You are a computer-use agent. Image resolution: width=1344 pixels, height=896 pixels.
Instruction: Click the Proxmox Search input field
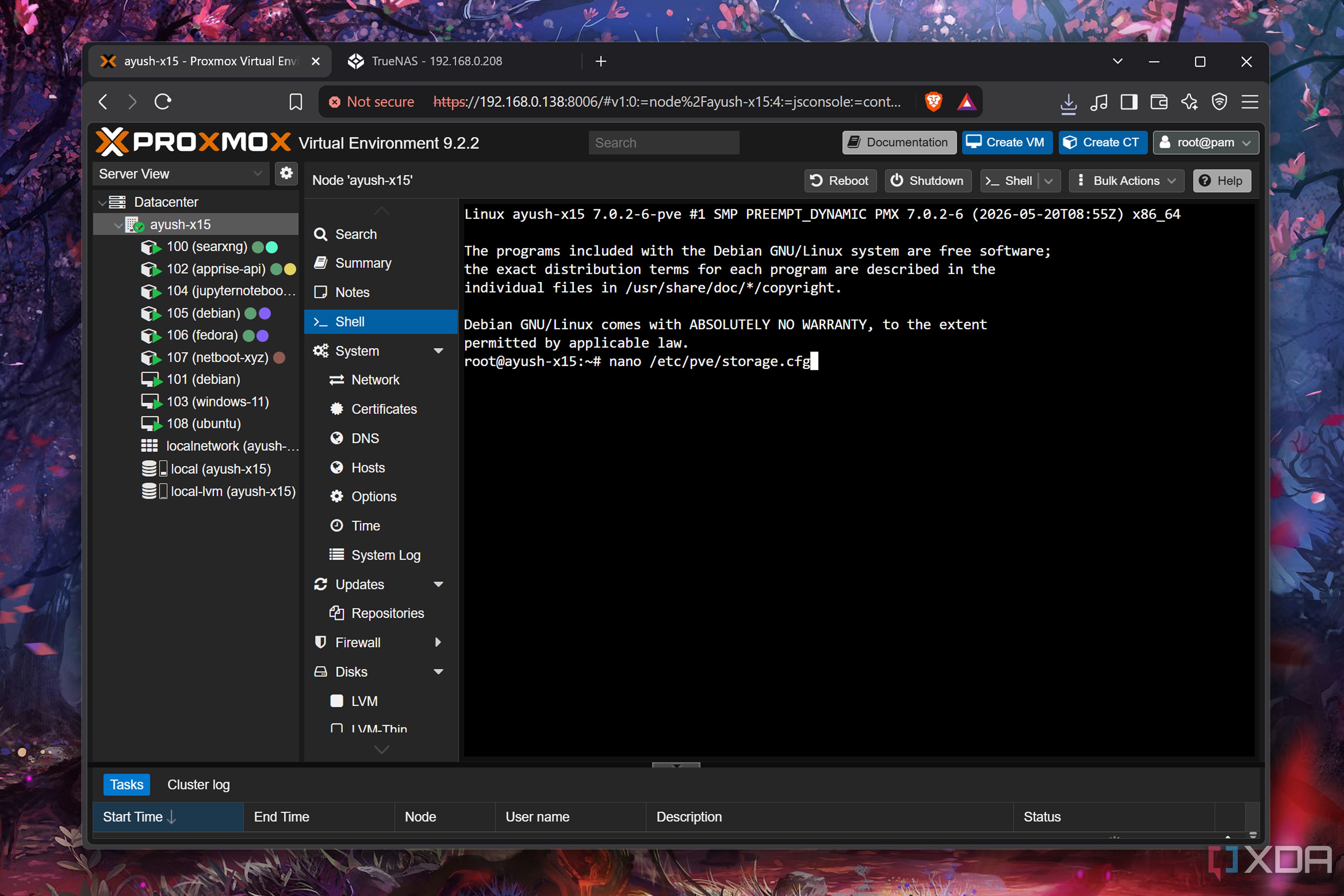pyautogui.click(x=663, y=143)
